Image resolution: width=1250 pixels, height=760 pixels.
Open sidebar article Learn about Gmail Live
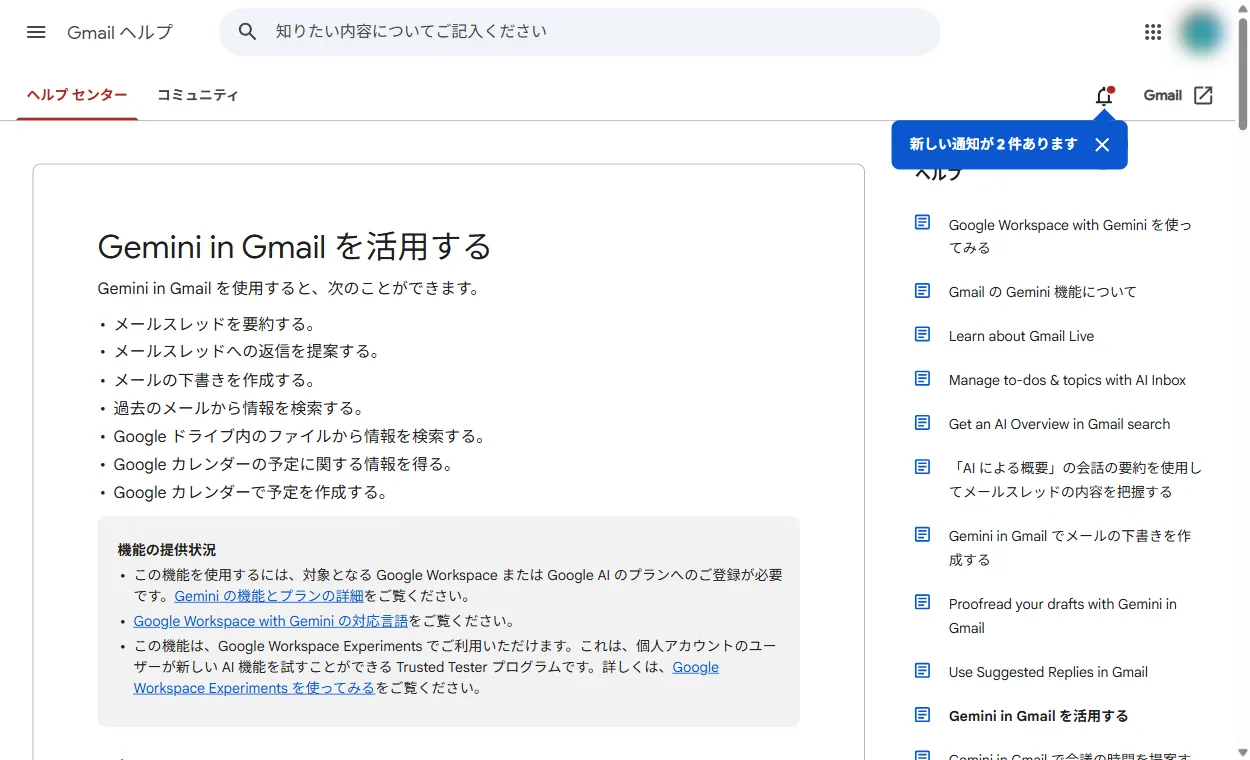click(1021, 336)
